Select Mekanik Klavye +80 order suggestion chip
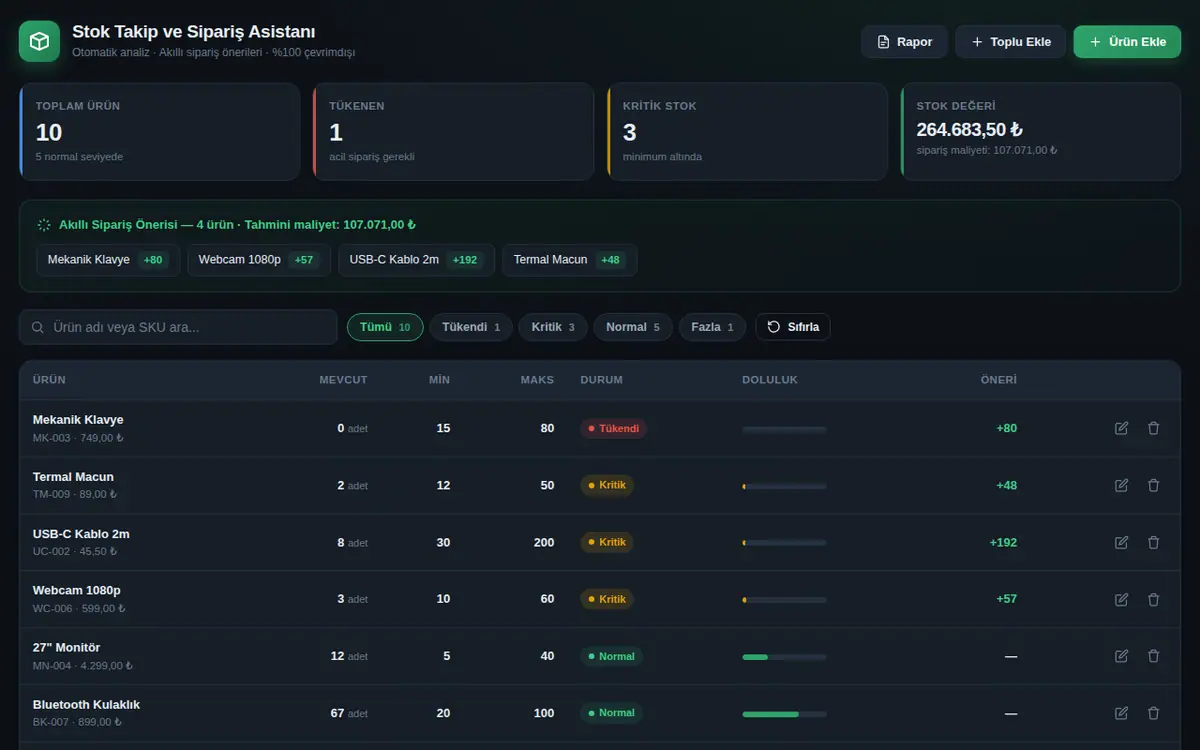1200x750 pixels. point(107,260)
